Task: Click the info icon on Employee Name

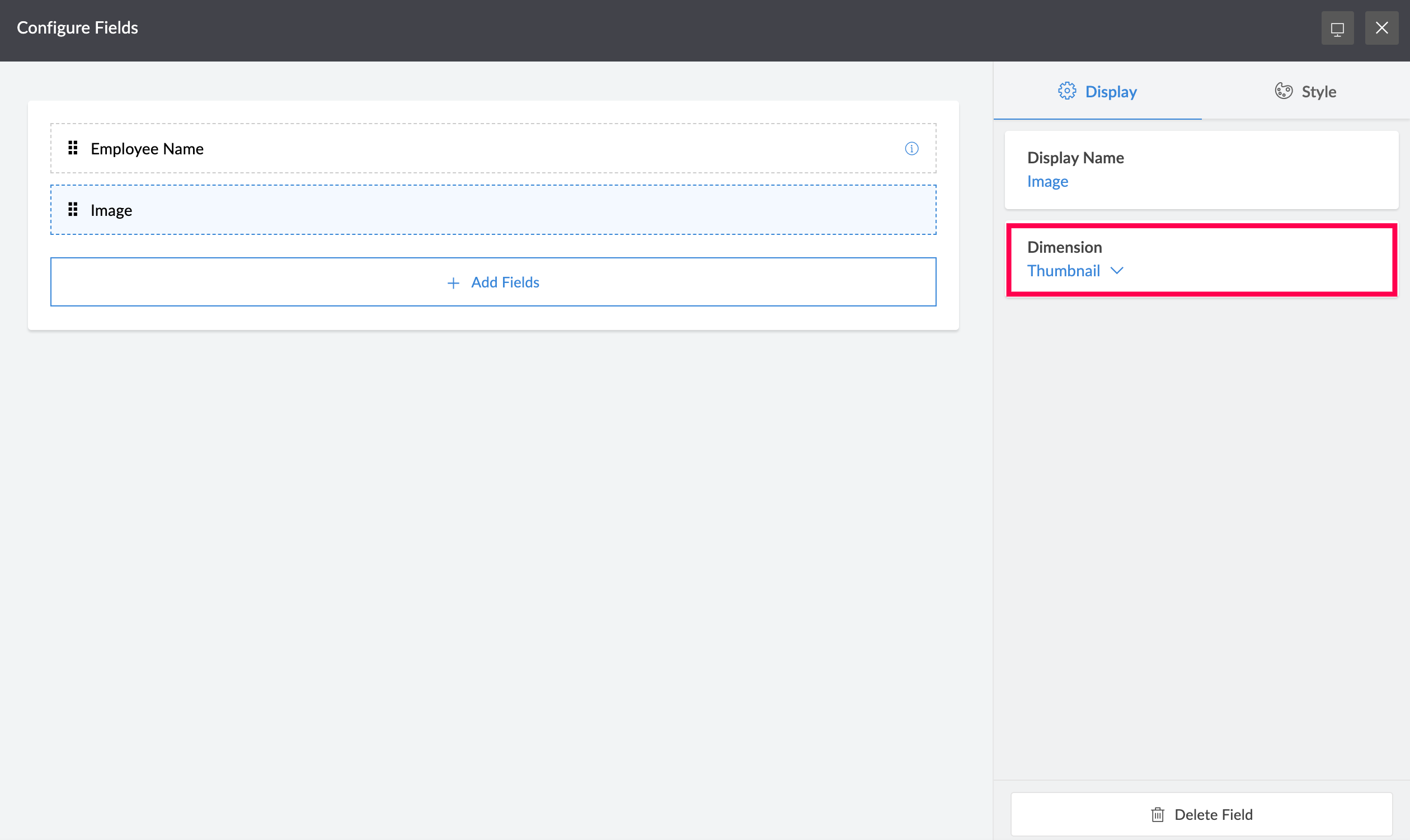Action: (911, 149)
